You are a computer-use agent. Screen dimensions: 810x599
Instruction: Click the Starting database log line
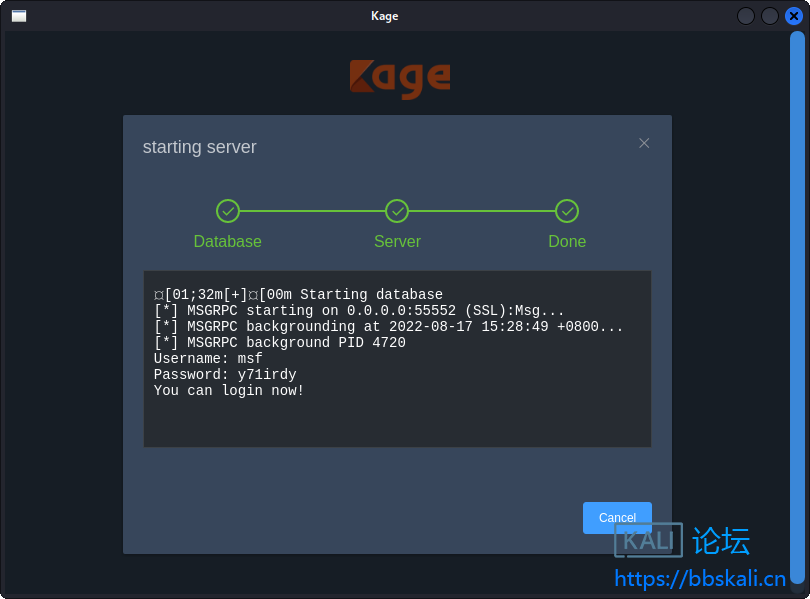point(298,295)
